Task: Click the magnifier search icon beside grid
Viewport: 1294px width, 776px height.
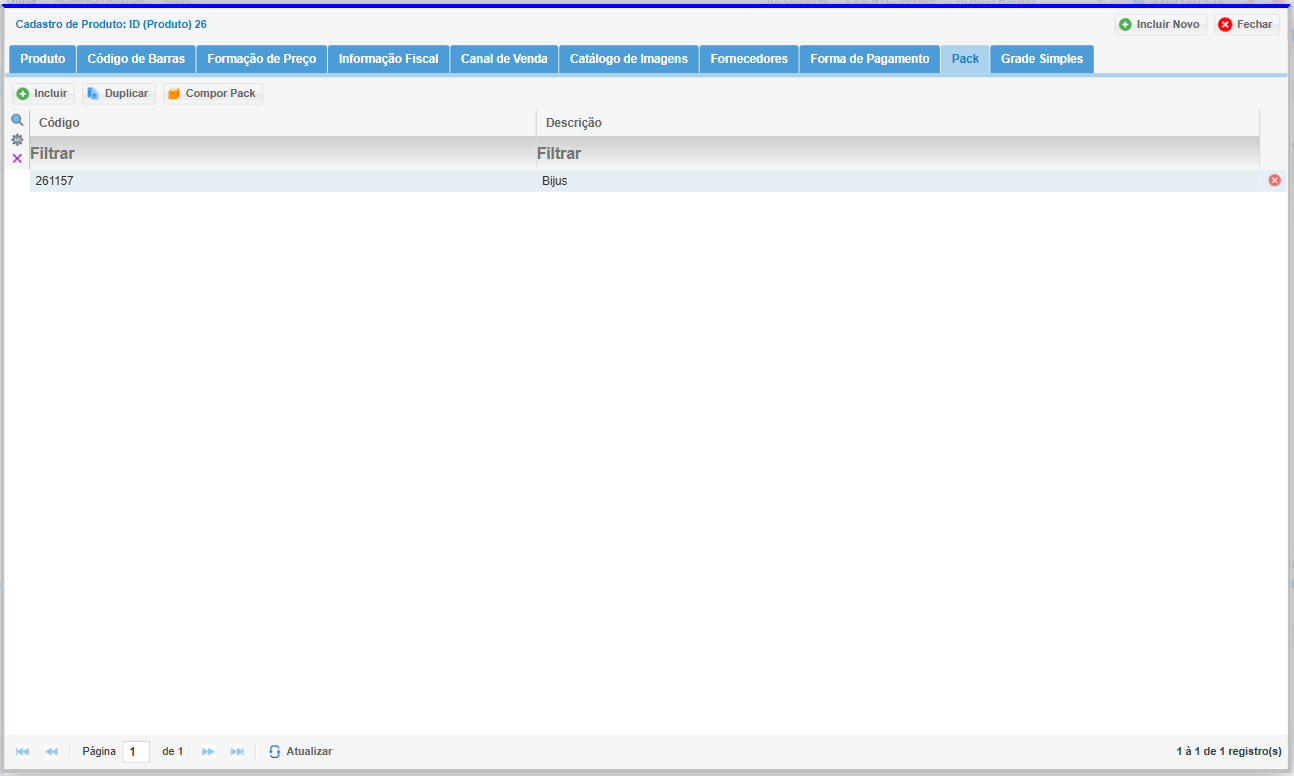Action: [x=17, y=120]
